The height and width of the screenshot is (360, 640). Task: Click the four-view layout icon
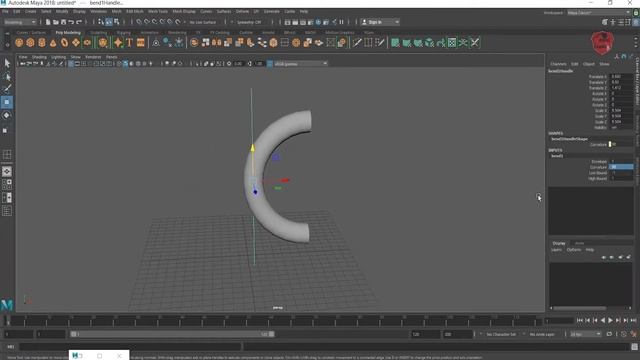(x=7, y=184)
